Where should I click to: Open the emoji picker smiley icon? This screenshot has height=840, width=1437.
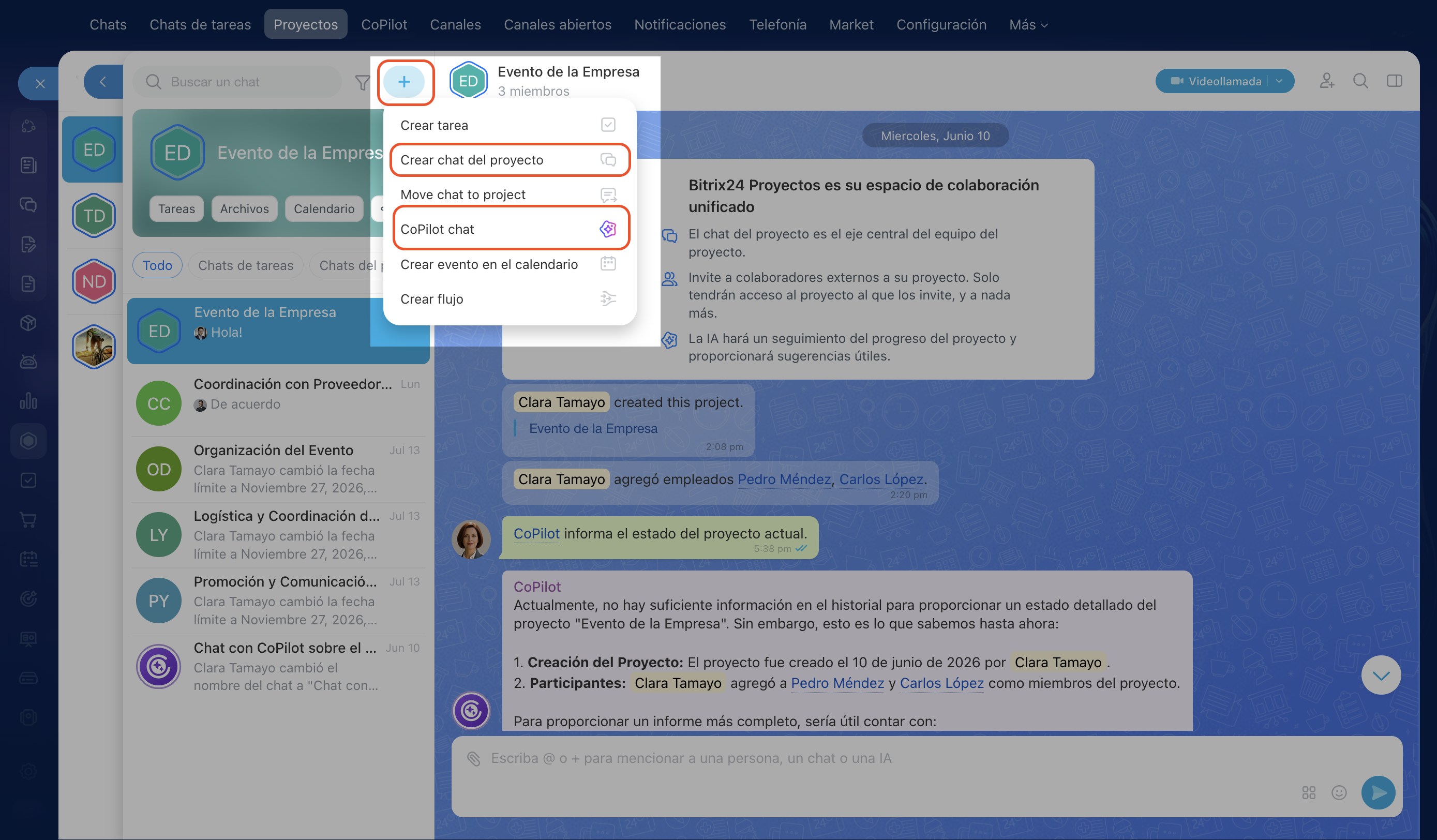point(1339,792)
